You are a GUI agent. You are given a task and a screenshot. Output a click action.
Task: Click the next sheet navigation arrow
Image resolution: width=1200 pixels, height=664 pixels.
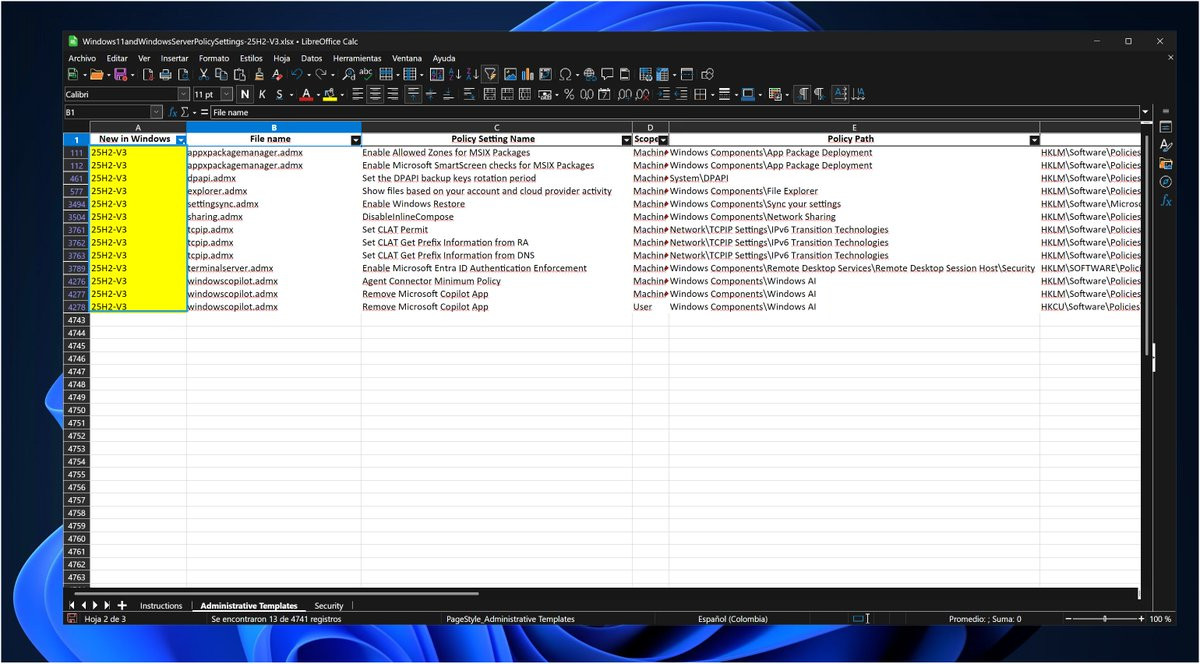click(96, 606)
